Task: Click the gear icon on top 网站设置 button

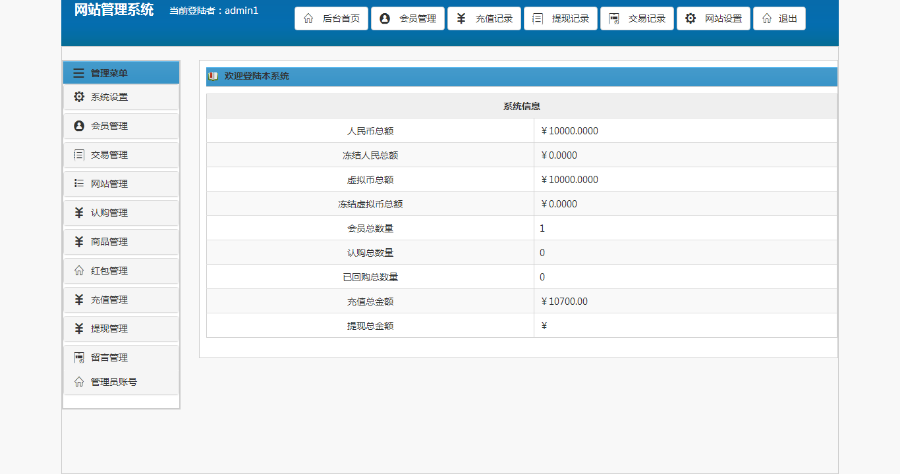Action: point(690,19)
